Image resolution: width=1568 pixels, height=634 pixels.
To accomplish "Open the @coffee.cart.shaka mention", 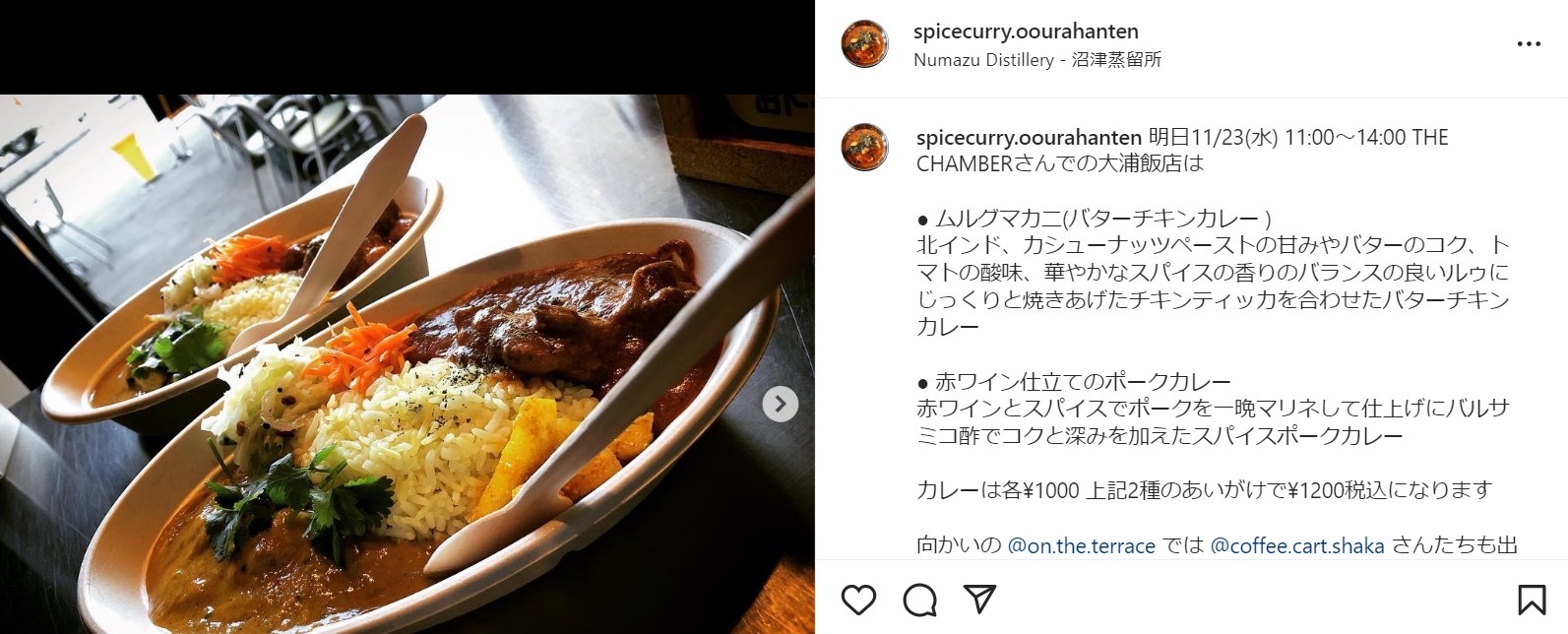I will pyautogui.click(x=1297, y=545).
